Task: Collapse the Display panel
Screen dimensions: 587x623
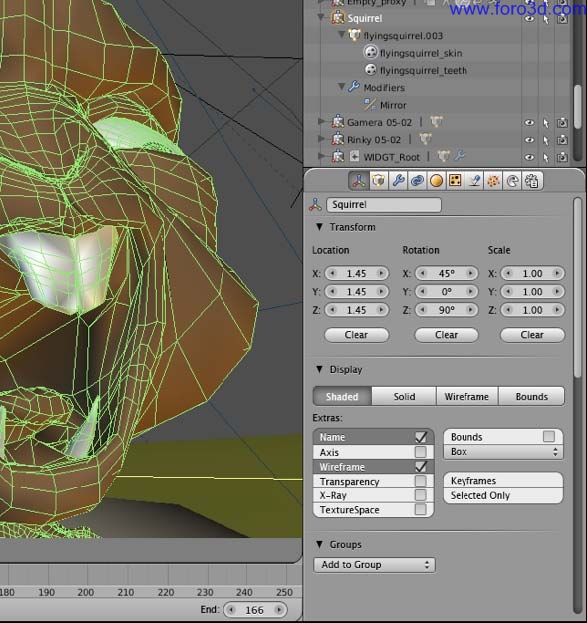Action: [x=319, y=369]
